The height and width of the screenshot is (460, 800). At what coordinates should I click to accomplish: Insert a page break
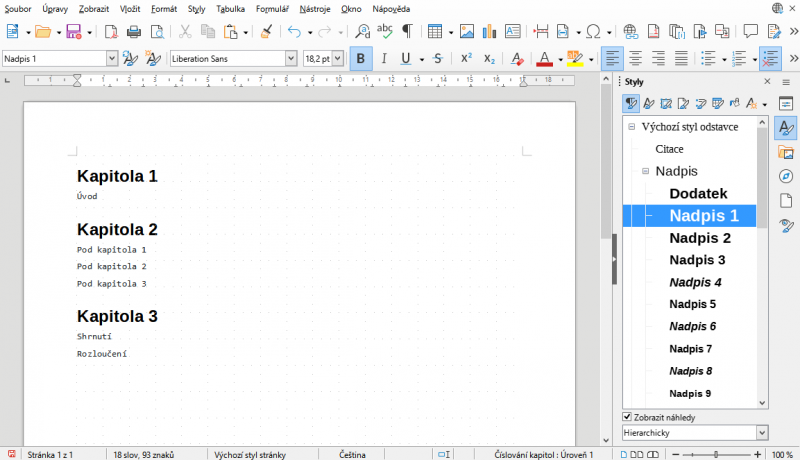[x=540, y=32]
